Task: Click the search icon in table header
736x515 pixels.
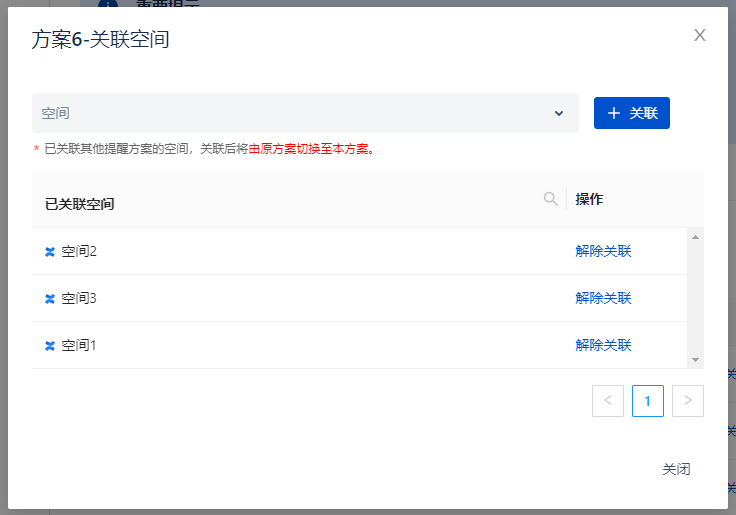Action: [550, 199]
